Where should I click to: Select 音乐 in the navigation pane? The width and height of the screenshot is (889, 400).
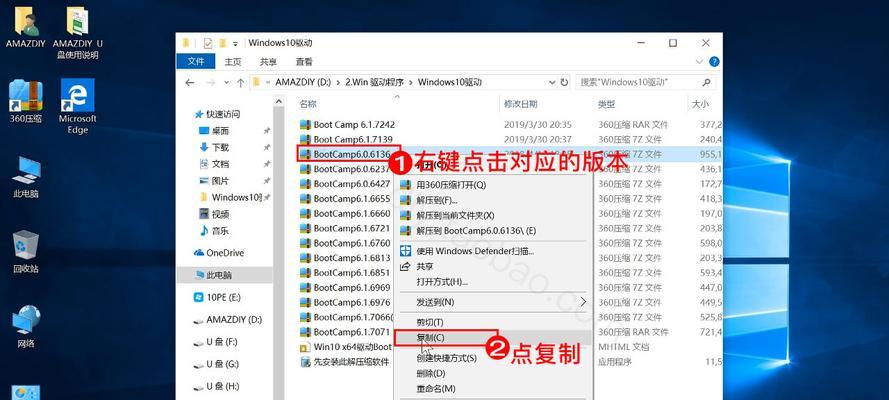click(x=220, y=231)
